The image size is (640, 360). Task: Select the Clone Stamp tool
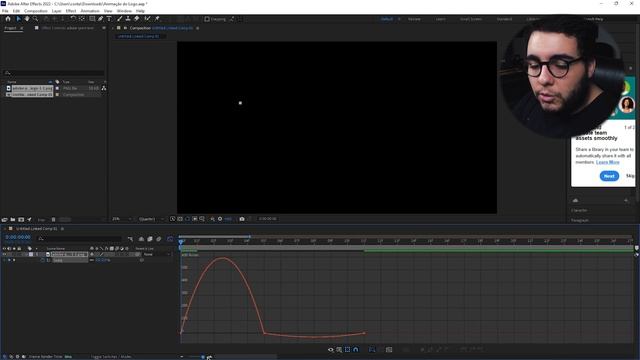pos(128,19)
